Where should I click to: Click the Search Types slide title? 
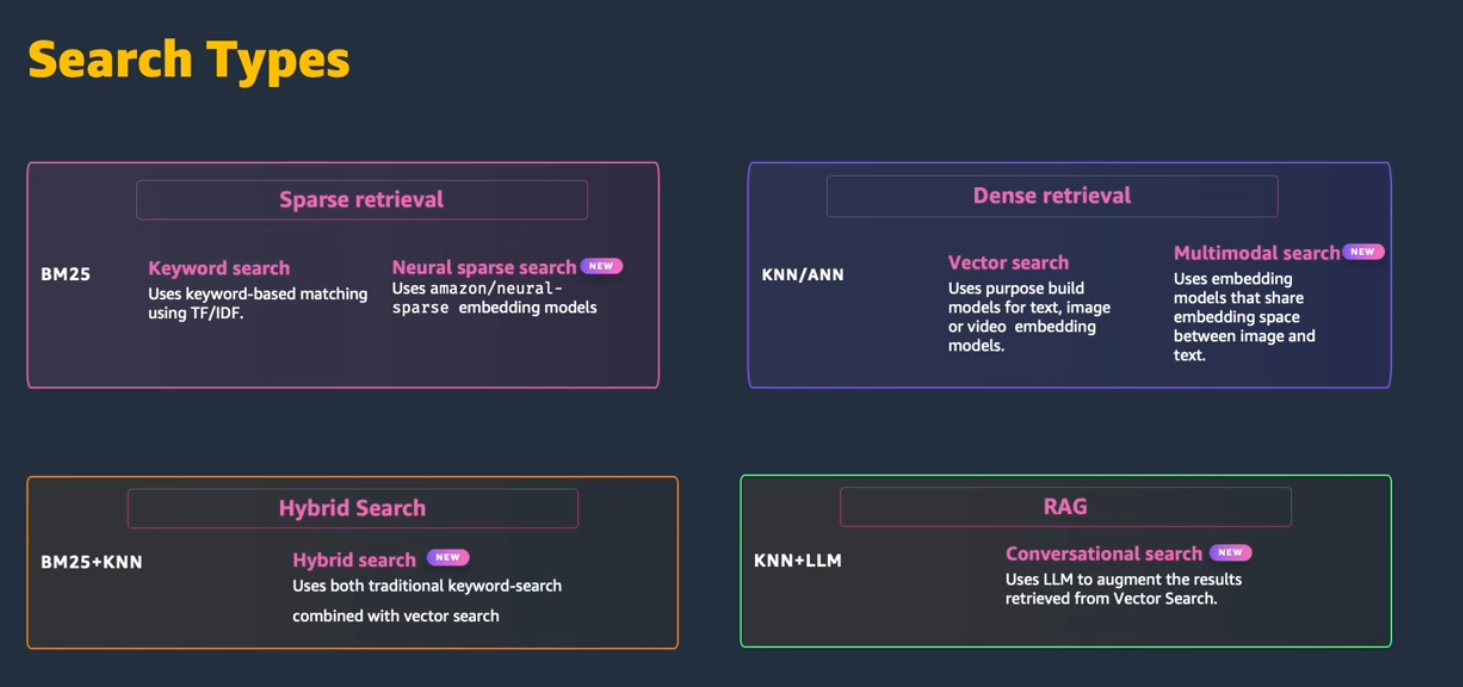point(189,60)
